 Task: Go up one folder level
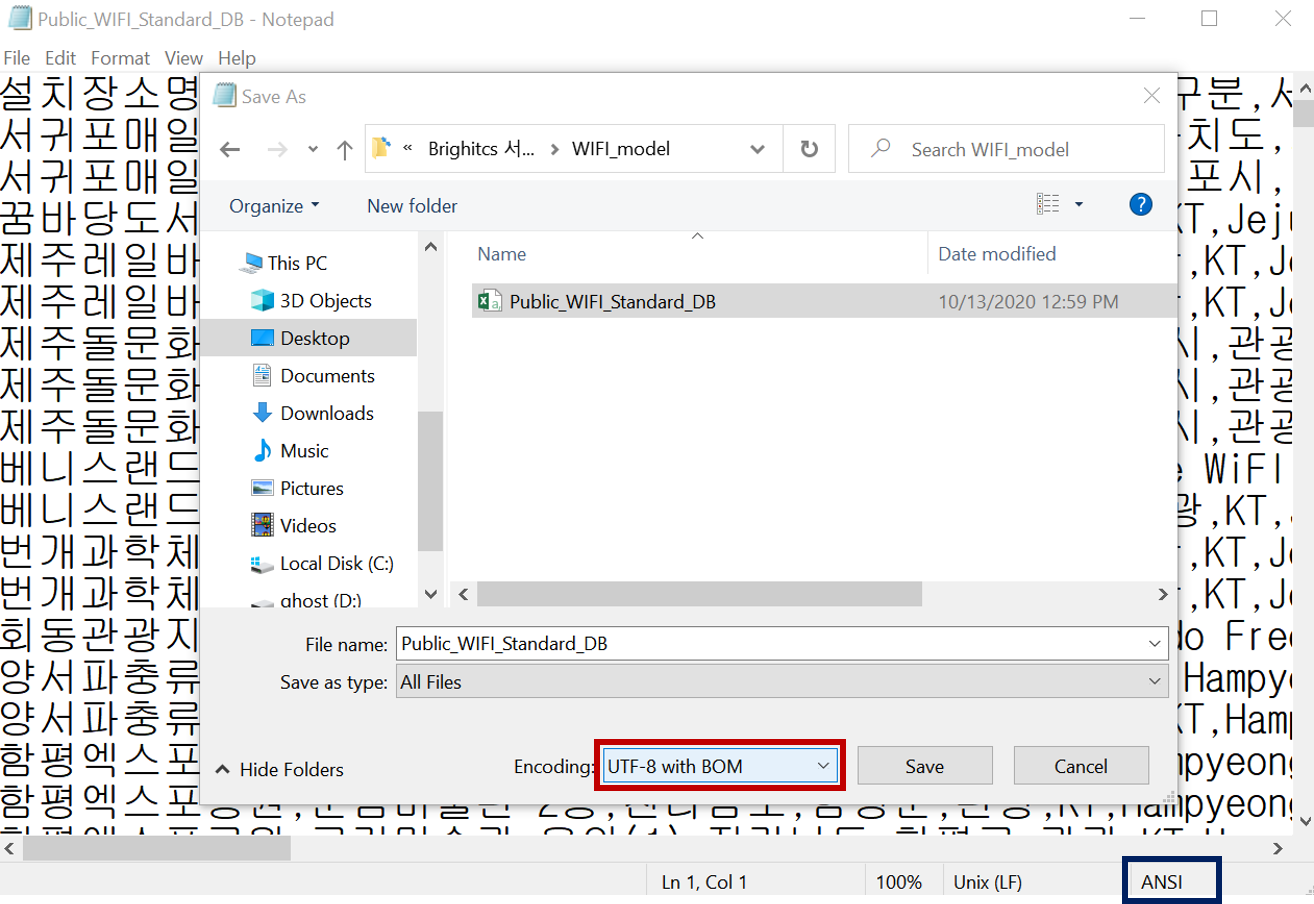[345, 150]
